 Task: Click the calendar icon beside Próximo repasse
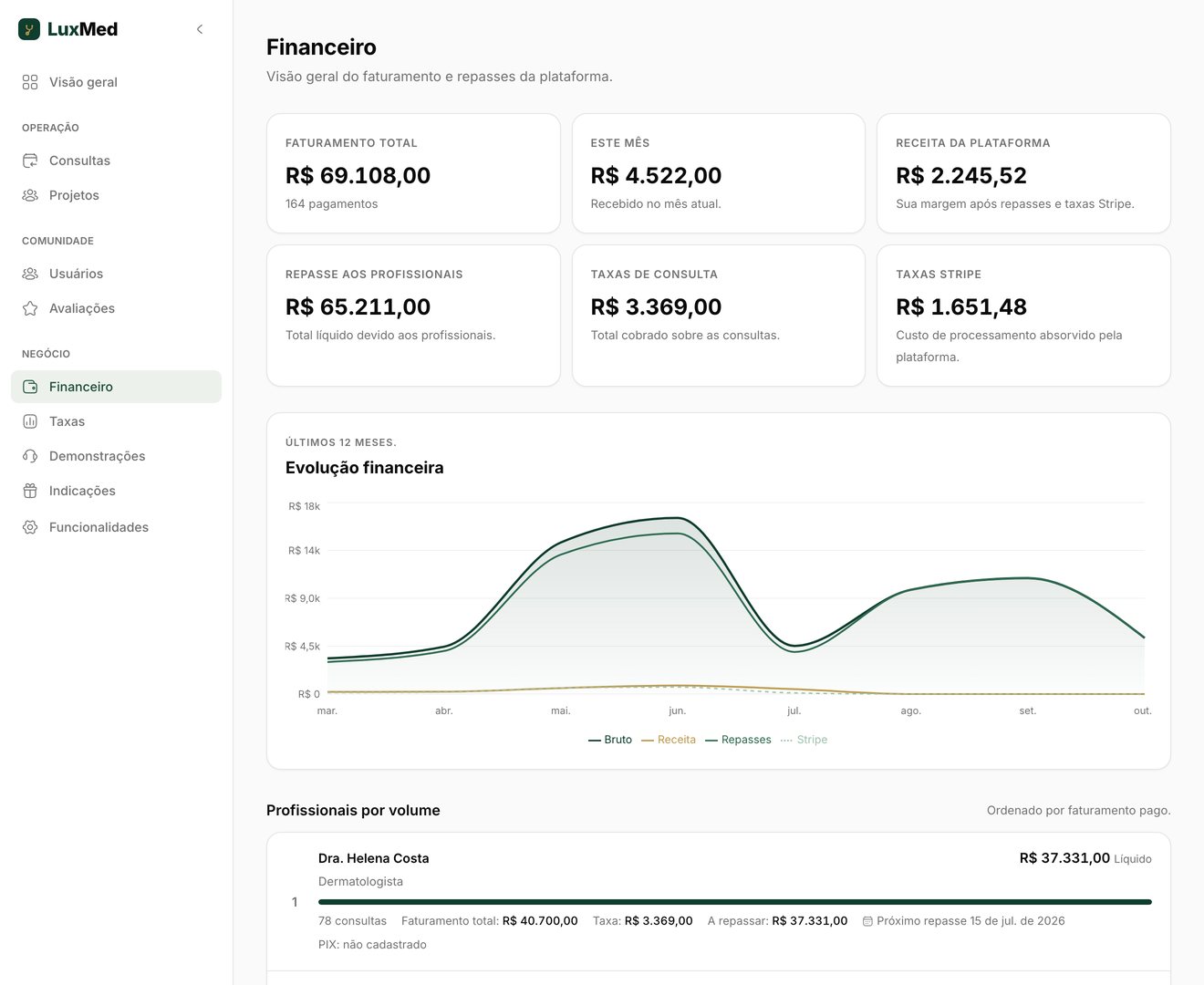[x=867, y=921]
